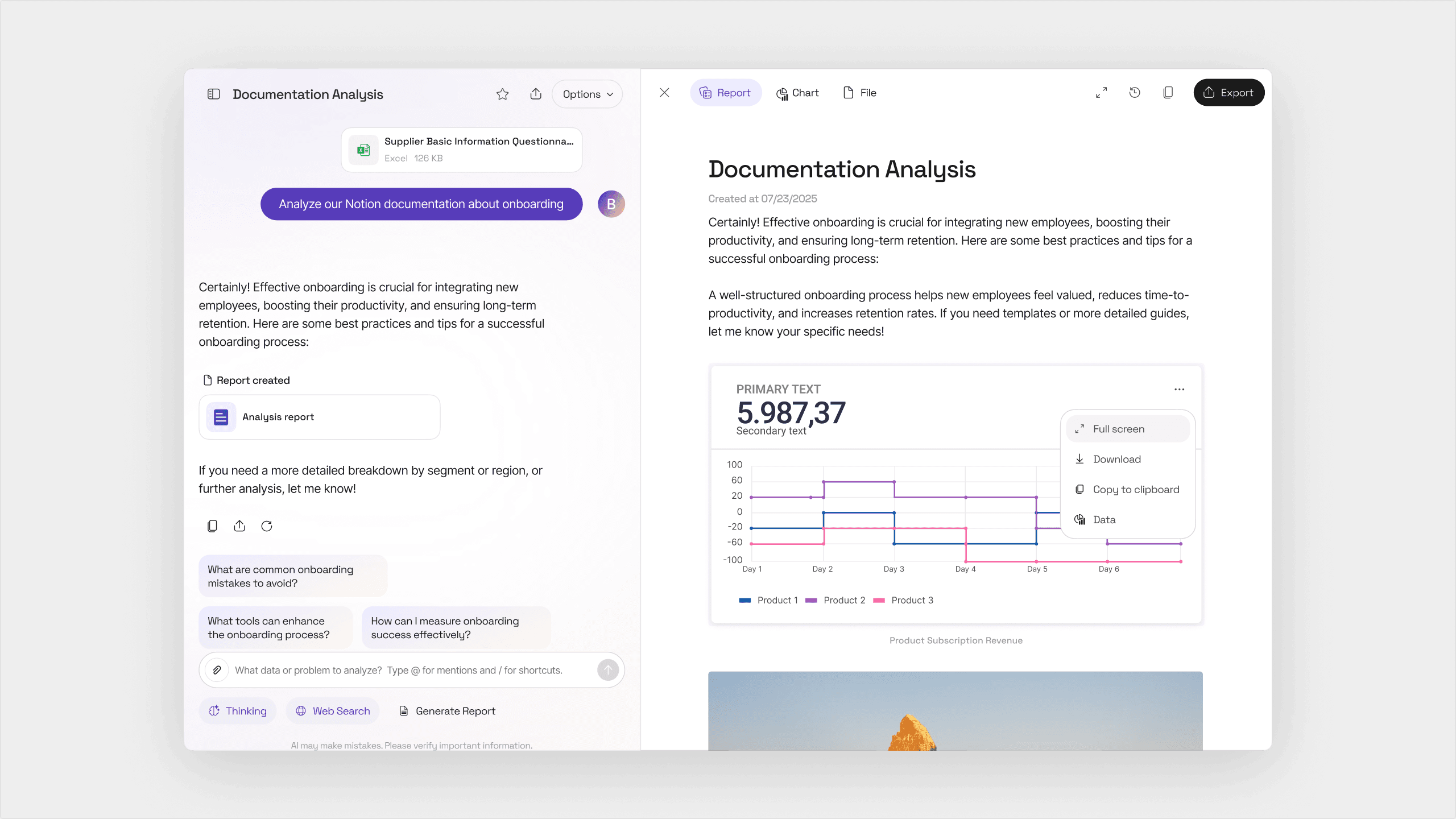Click the paperclip attach icon

pos(217,670)
